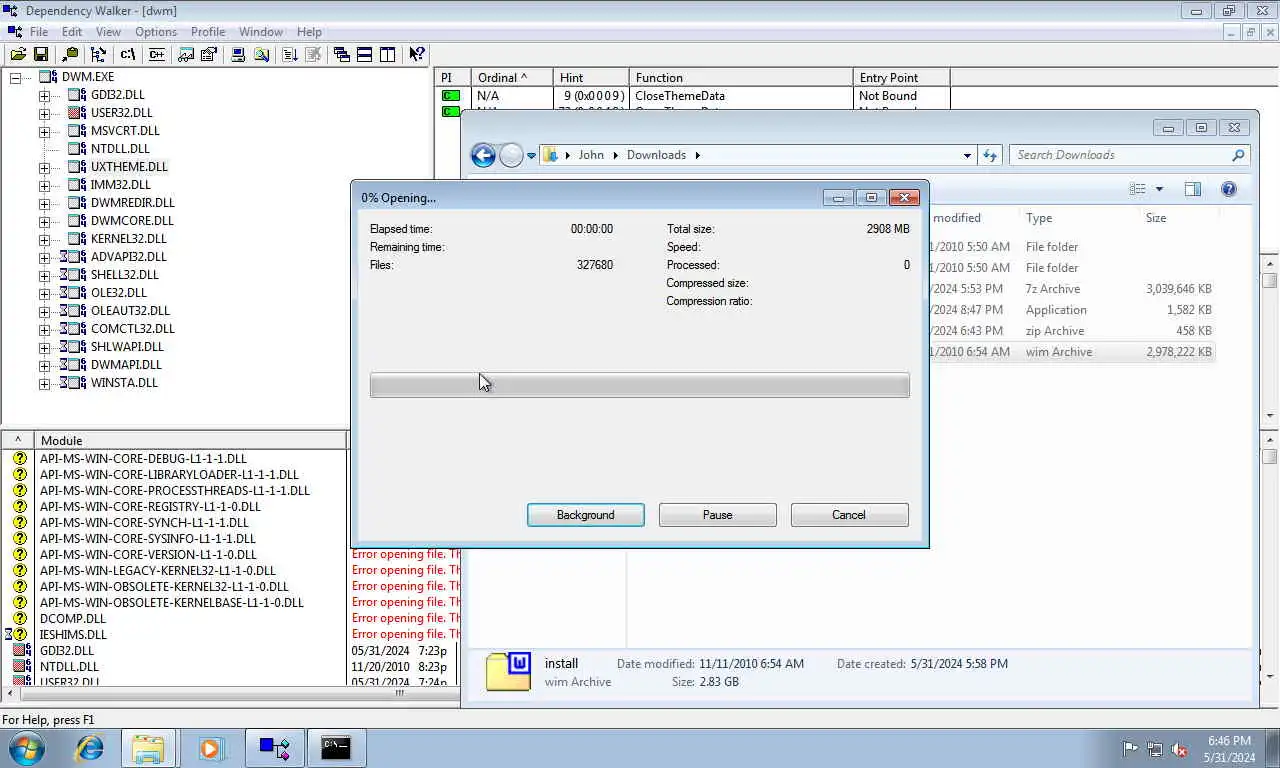Expand the WINSTA.DLL tree node
Image resolution: width=1280 pixels, height=768 pixels.
point(44,383)
